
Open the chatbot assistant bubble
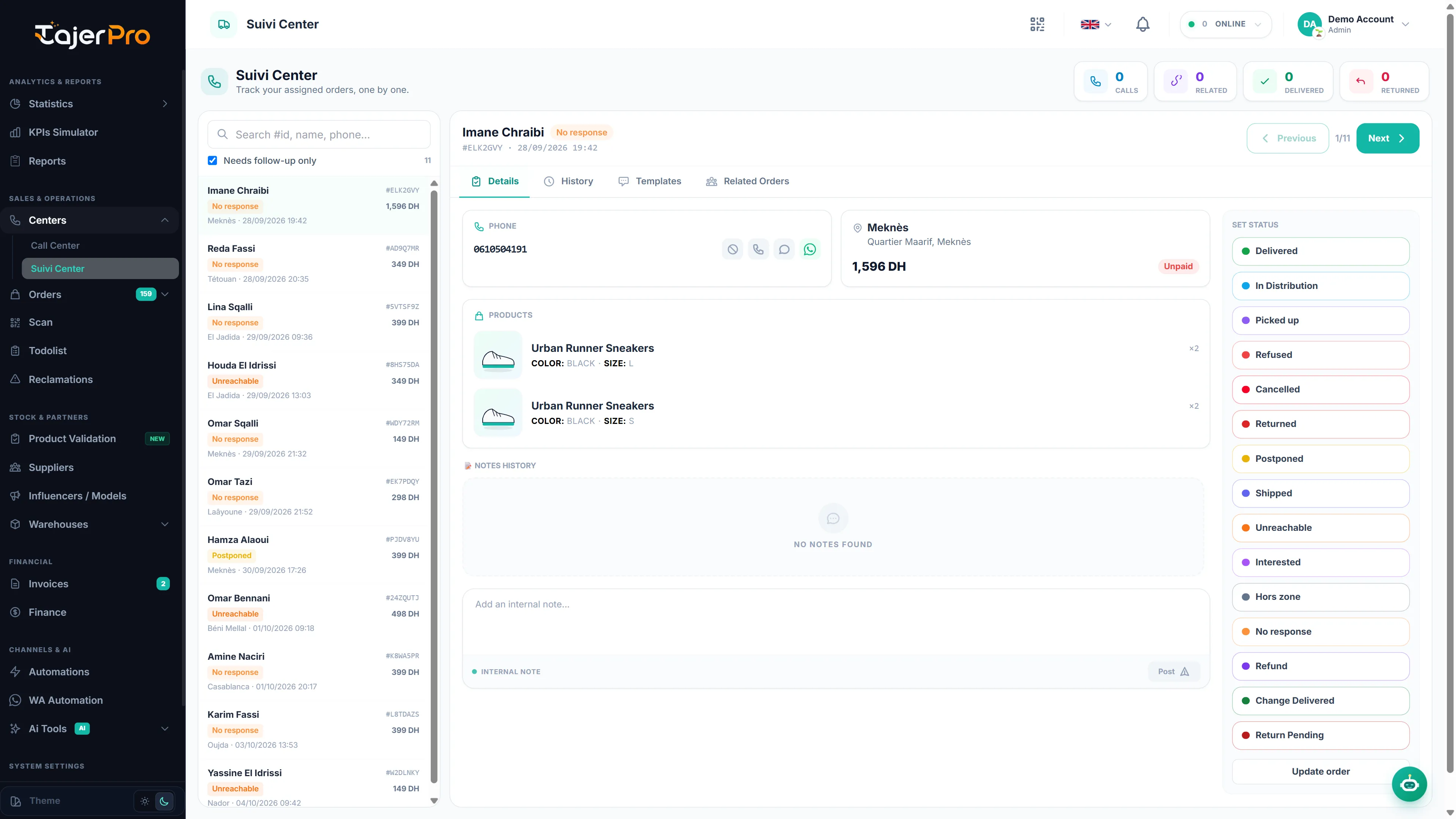pos(1409,783)
